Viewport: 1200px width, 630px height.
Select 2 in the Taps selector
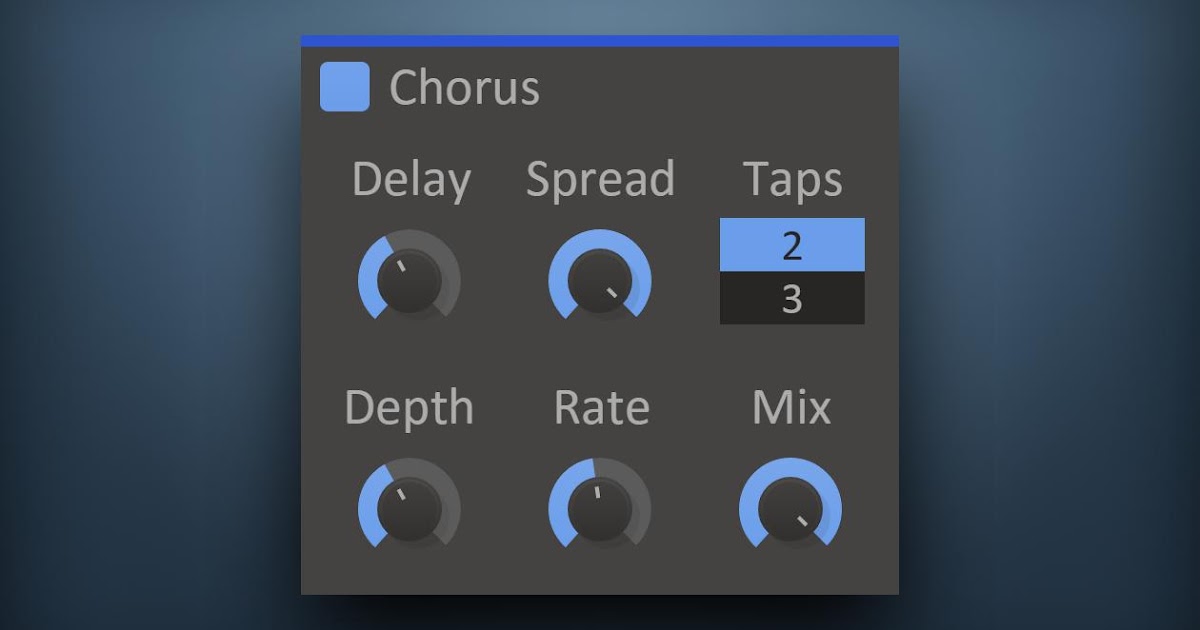point(792,245)
